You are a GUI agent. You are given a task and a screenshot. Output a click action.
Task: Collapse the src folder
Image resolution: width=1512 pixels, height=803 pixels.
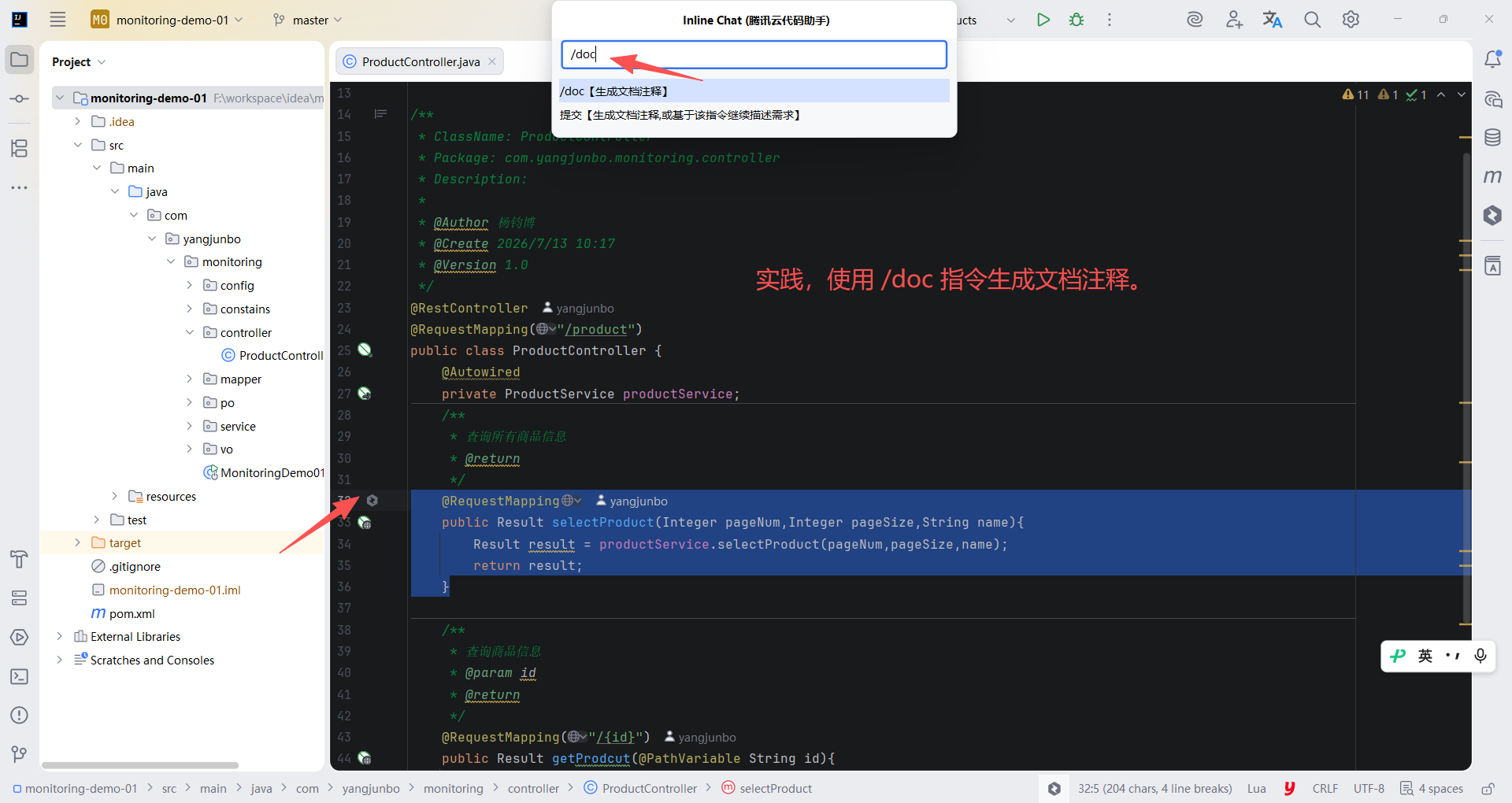pyautogui.click(x=77, y=145)
